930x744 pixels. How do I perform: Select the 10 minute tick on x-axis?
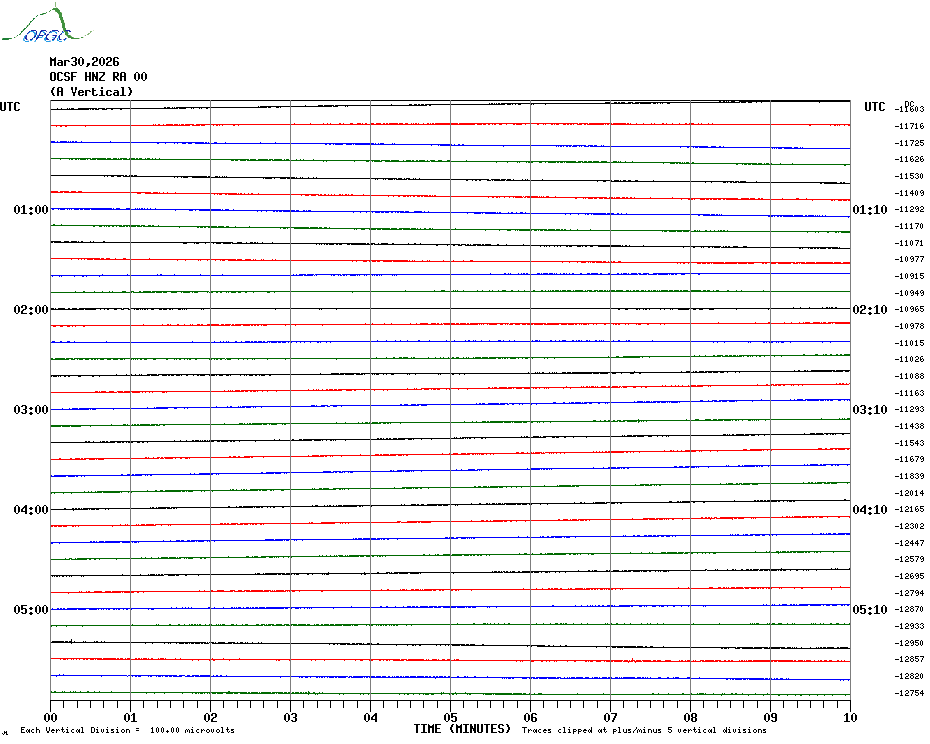click(x=849, y=718)
